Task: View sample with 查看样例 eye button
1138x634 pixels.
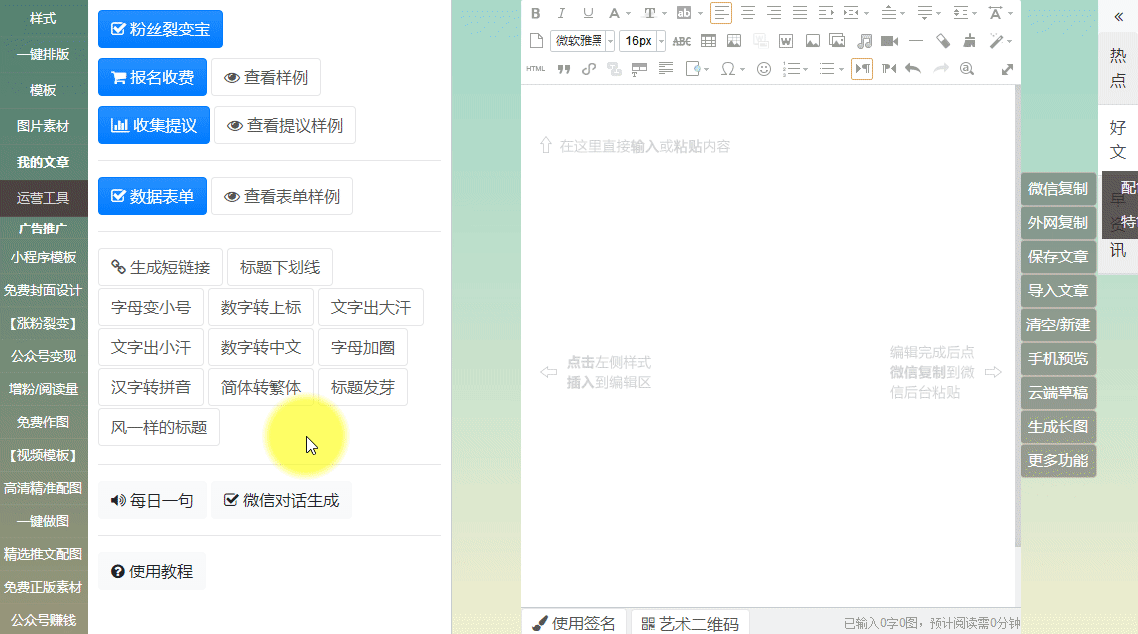Action: (x=266, y=78)
